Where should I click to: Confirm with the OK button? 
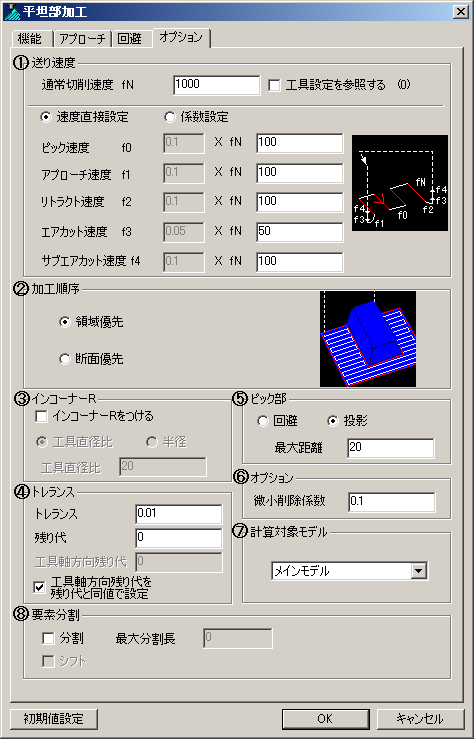(325, 719)
